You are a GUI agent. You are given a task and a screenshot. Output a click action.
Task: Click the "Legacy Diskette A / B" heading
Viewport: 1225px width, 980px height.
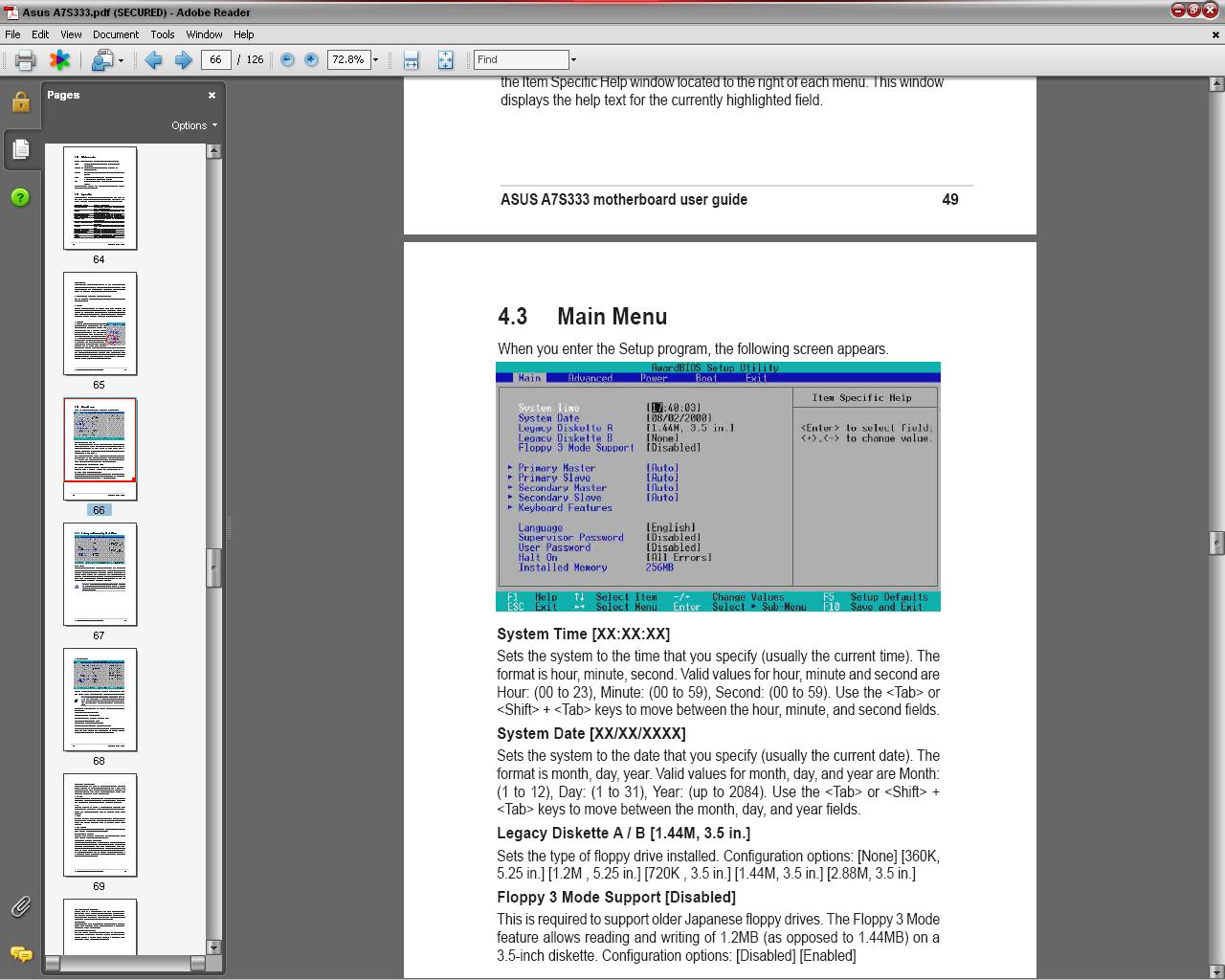pyautogui.click(x=624, y=834)
